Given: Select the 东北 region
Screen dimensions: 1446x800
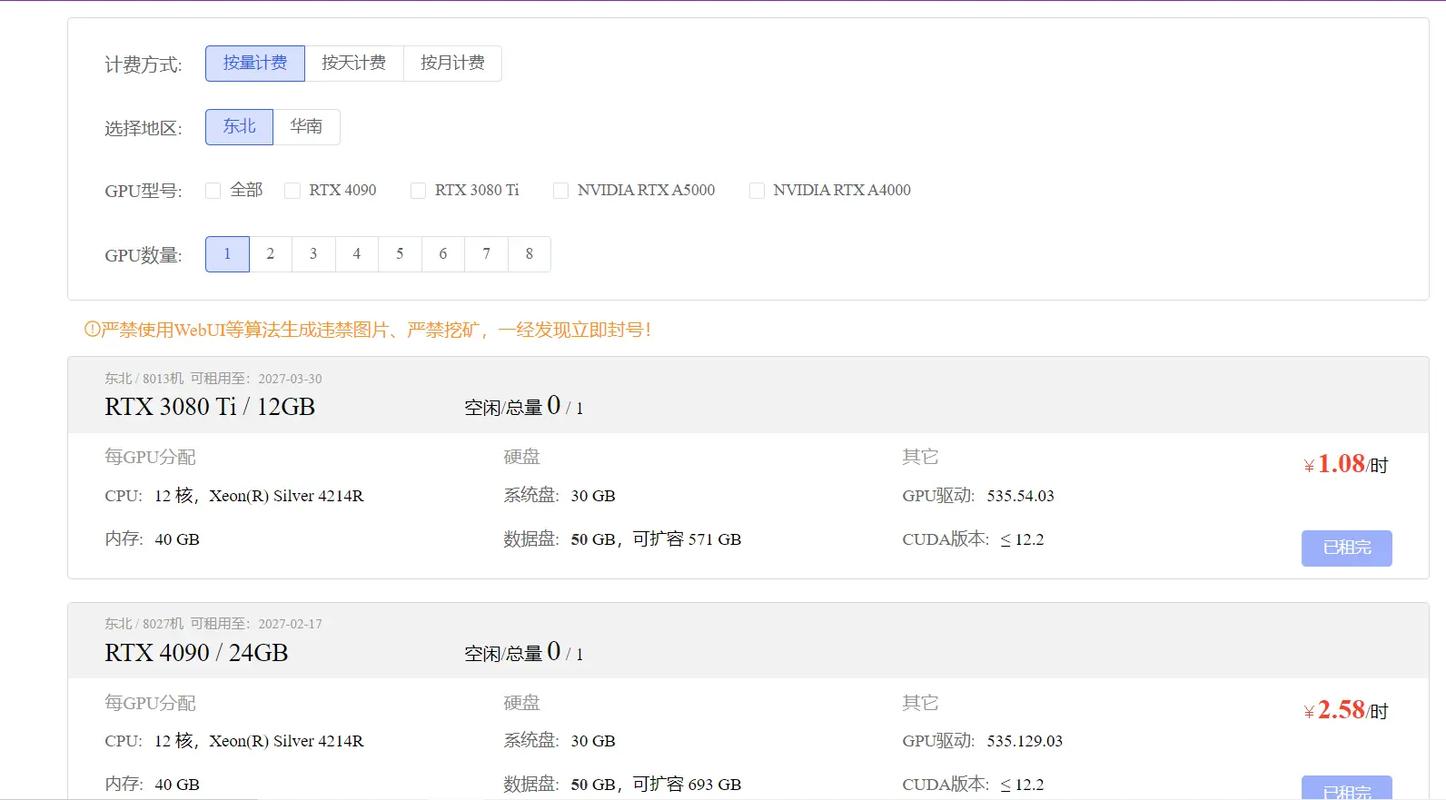Looking at the screenshot, I should 239,127.
